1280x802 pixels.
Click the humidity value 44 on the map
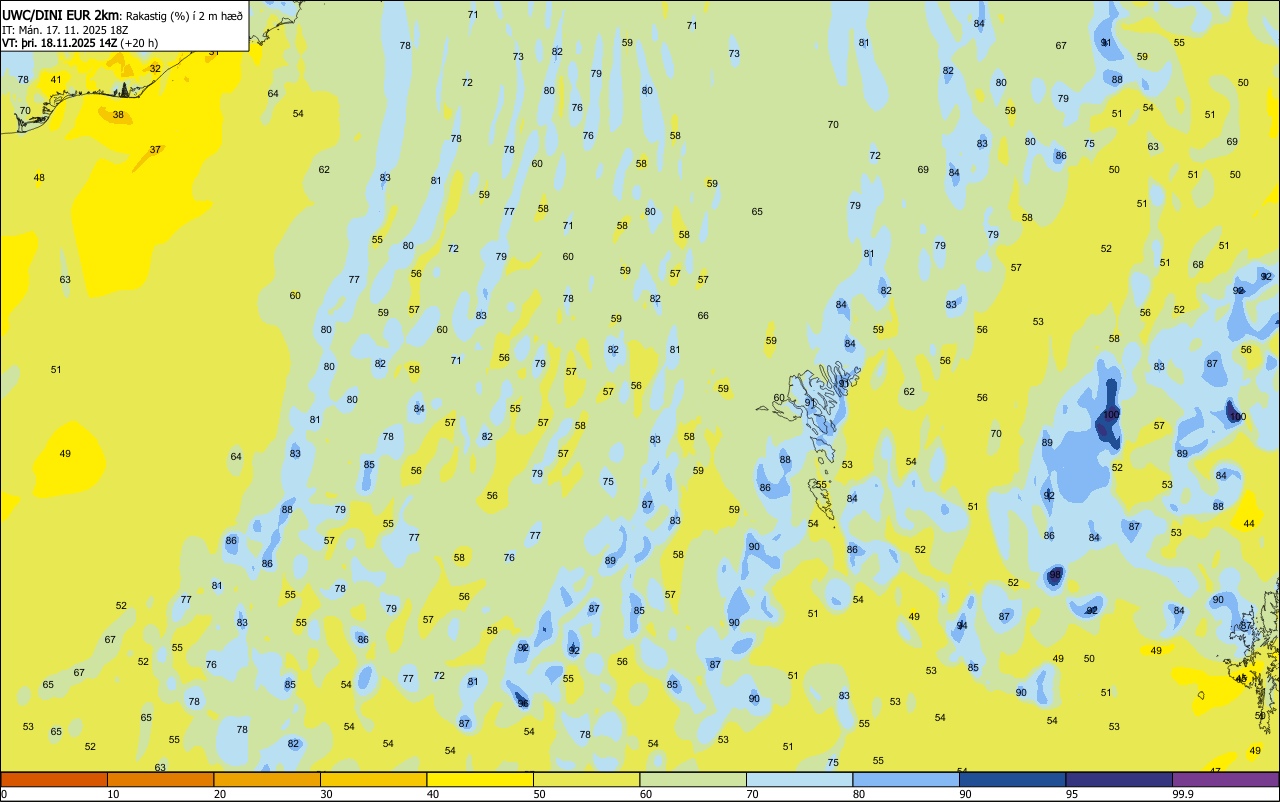[1249, 524]
